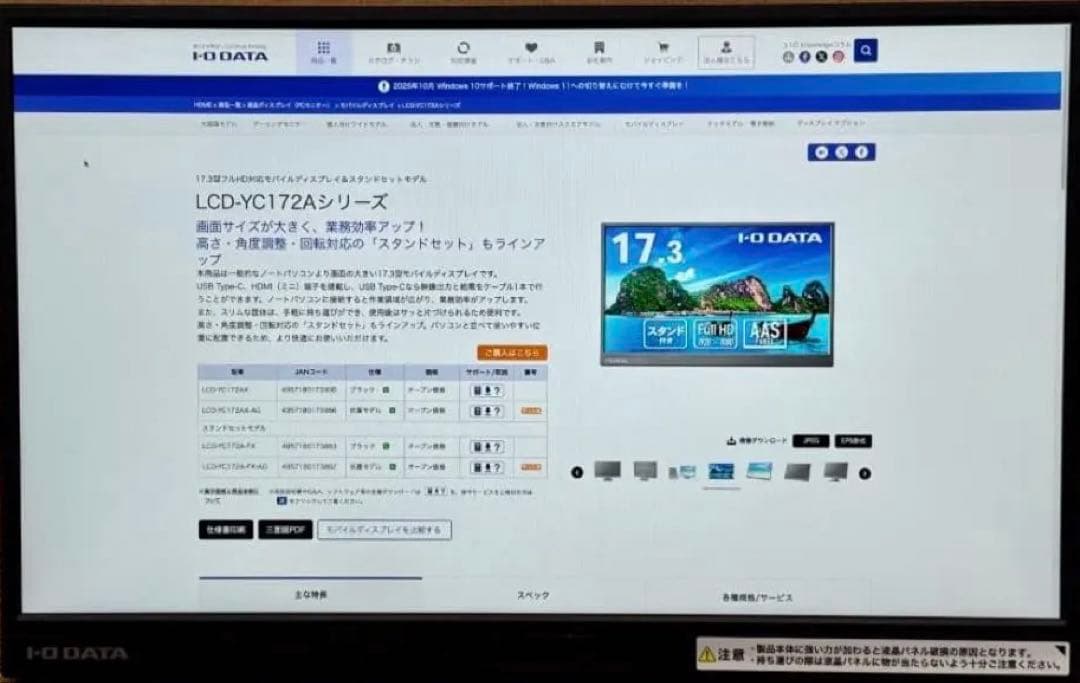
Task: Open the catalog icon カタログ・チラシ
Action: pos(396,46)
